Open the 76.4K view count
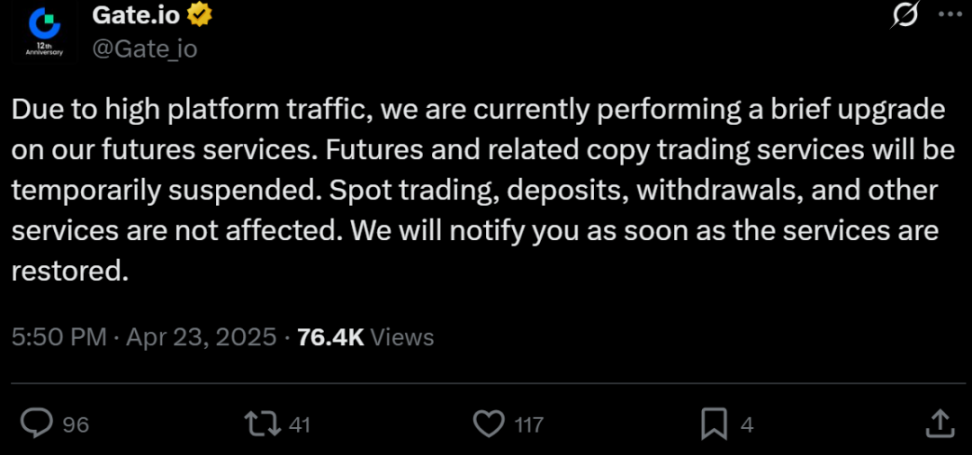The height and width of the screenshot is (455, 972). [330, 337]
